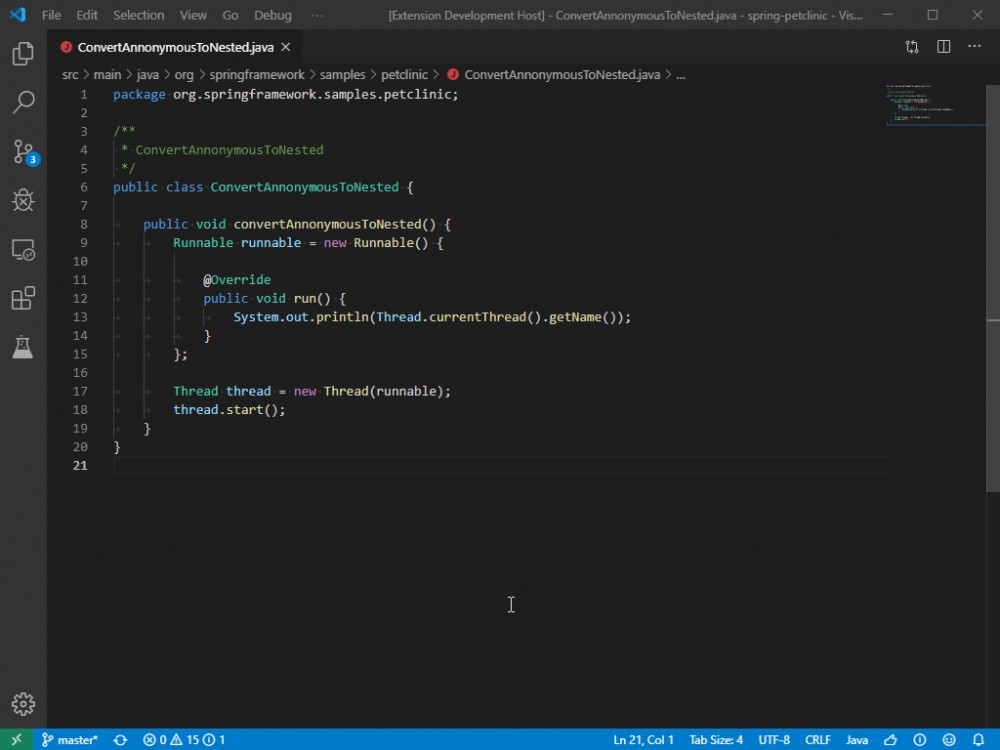Viewport: 1000px width, 750px height.
Task: Open the UTF-8 encoding selector
Action: tap(774, 739)
